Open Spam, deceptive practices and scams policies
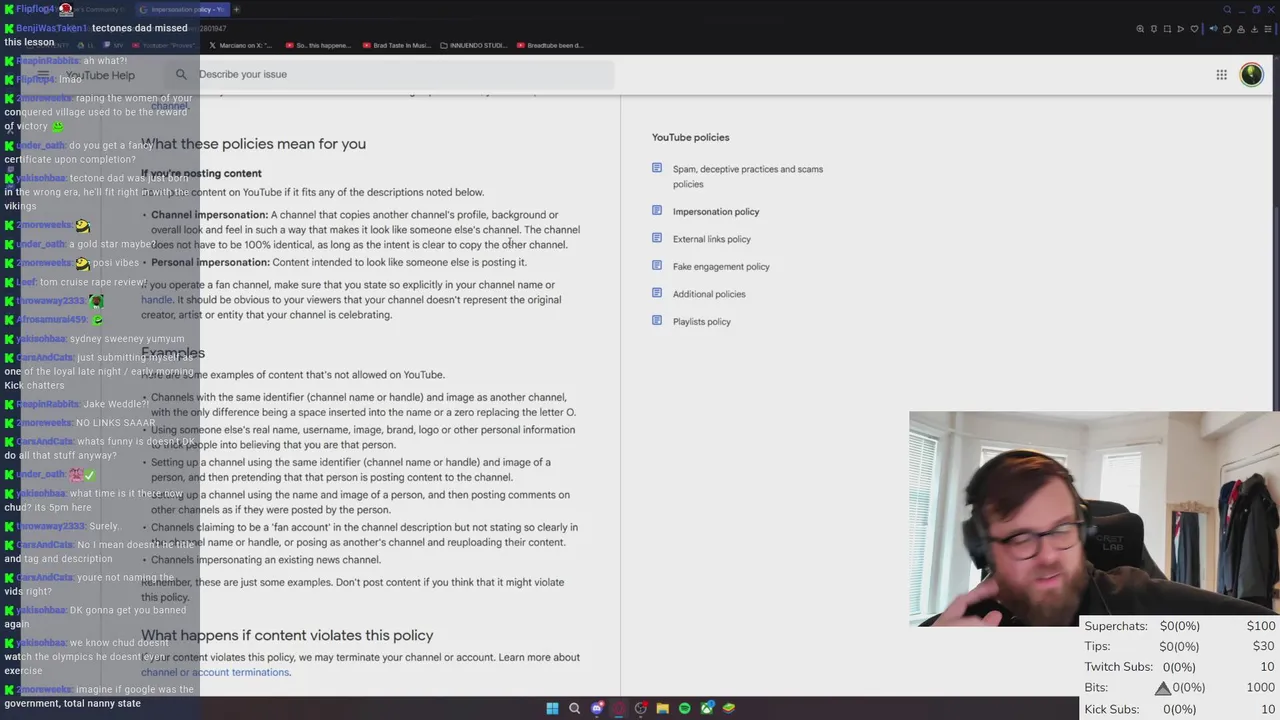Image resolution: width=1280 pixels, height=720 pixels. tap(748, 176)
